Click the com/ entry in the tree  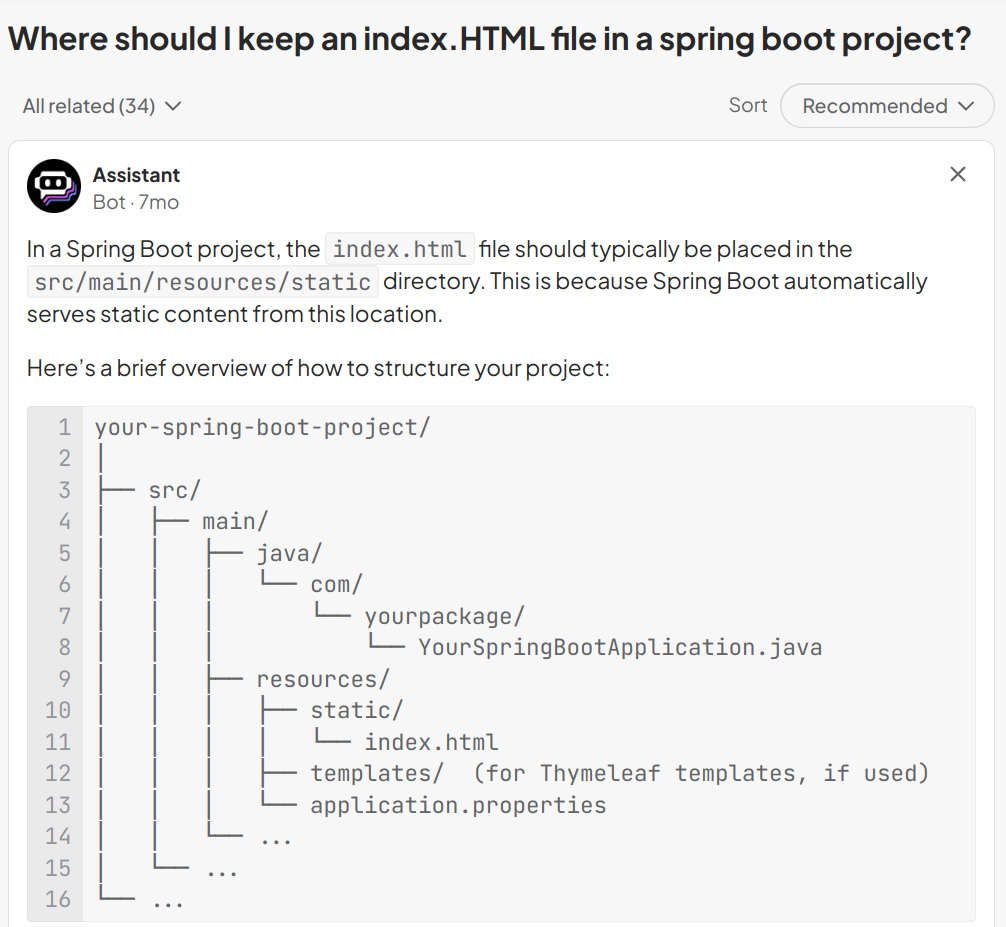click(x=337, y=584)
